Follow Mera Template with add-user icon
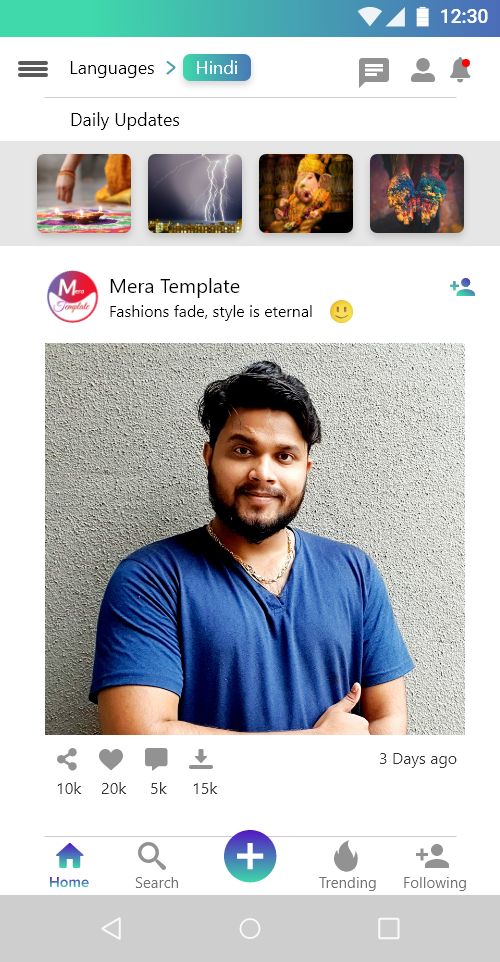The height and width of the screenshot is (962, 500). tap(463, 287)
